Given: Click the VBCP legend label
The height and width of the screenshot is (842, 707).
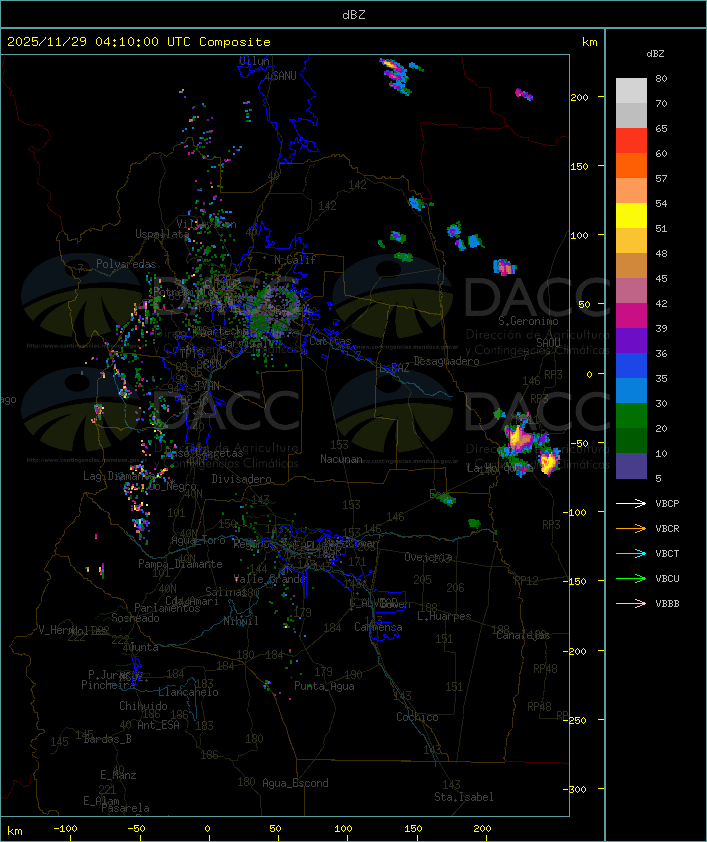Looking at the screenshot, I should pos(667,504).
